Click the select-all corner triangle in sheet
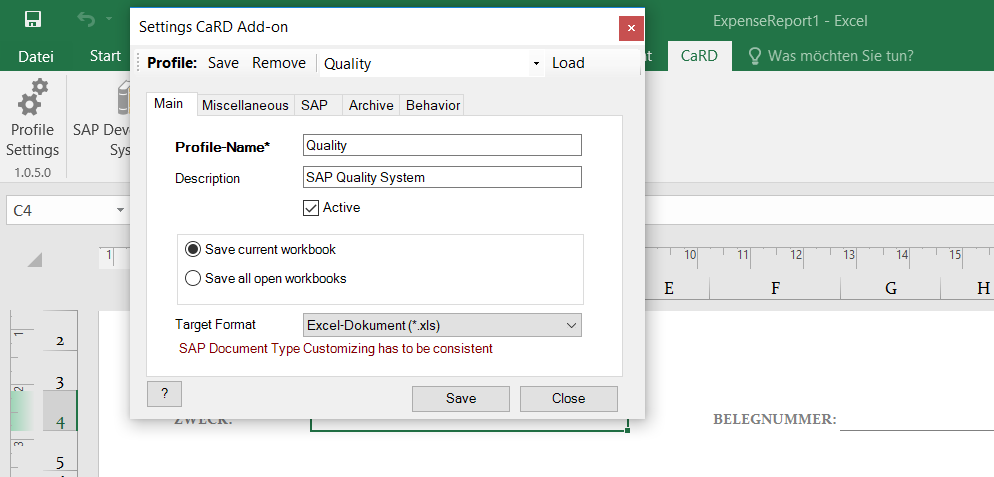The image size is (994, 477). (34, 259)
